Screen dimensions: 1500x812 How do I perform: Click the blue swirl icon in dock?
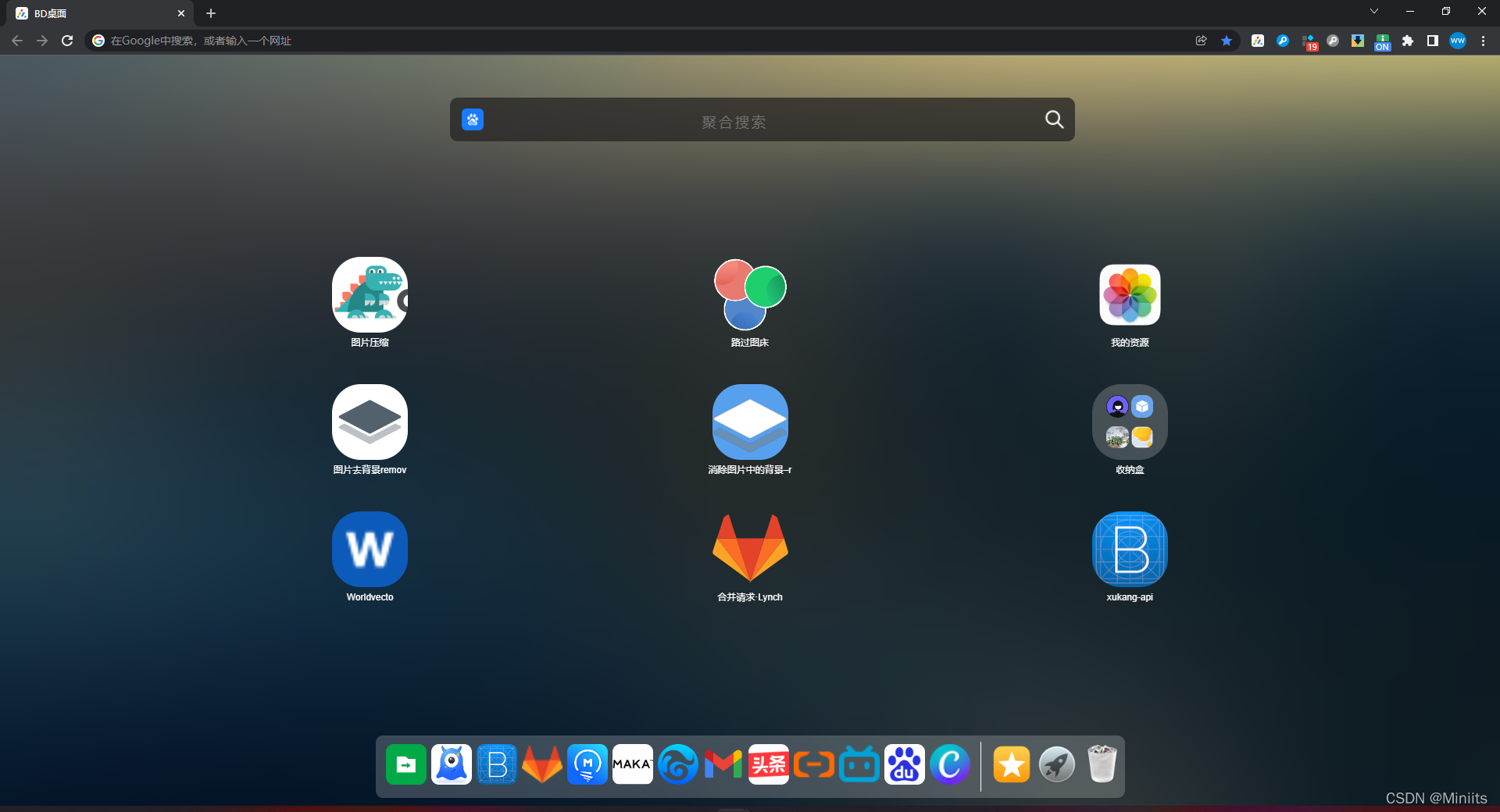pos(678,764)
